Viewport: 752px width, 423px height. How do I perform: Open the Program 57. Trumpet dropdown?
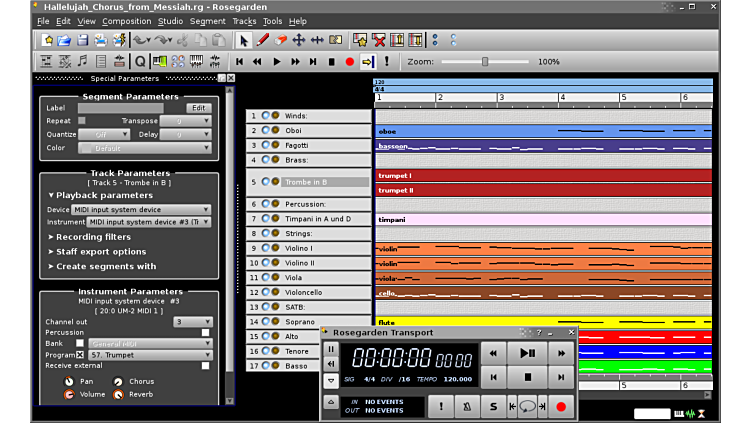(x=150, y=354)
